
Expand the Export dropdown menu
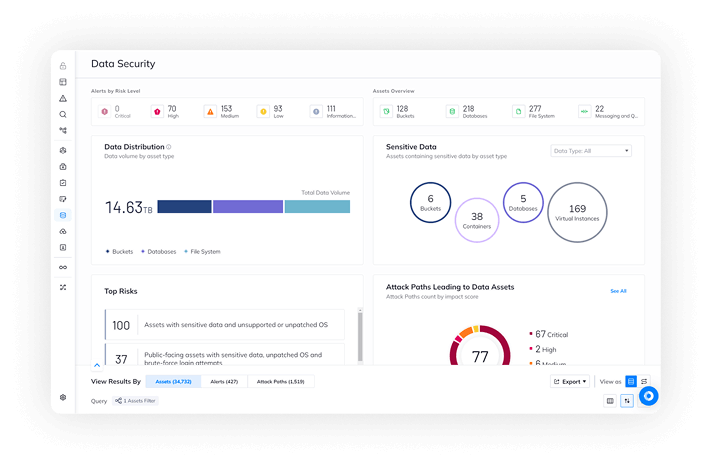tap(570, 381)
